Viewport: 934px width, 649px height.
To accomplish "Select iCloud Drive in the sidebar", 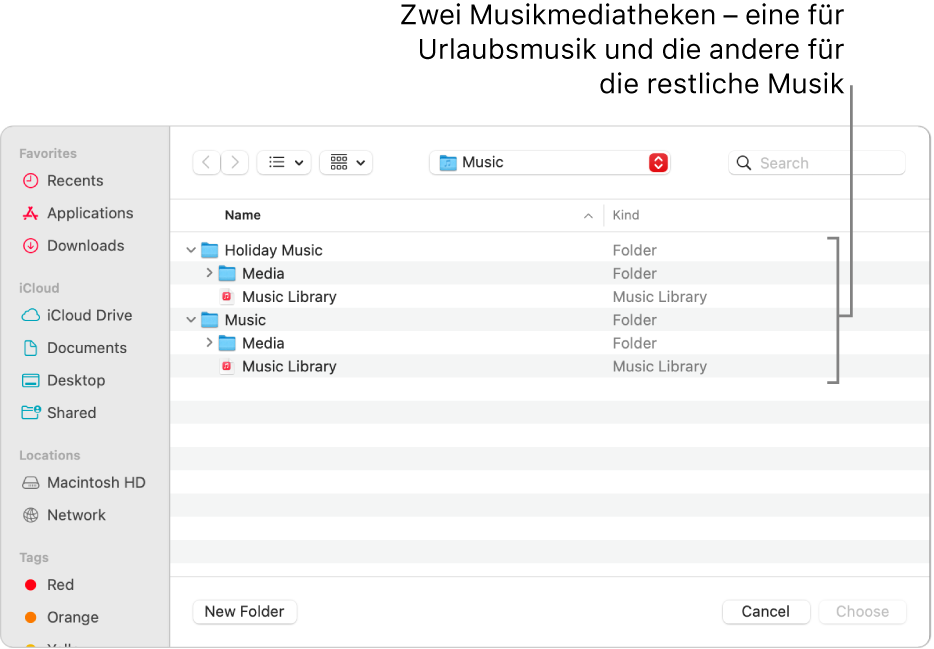I will pyautogui.click(x=77, y=315).
